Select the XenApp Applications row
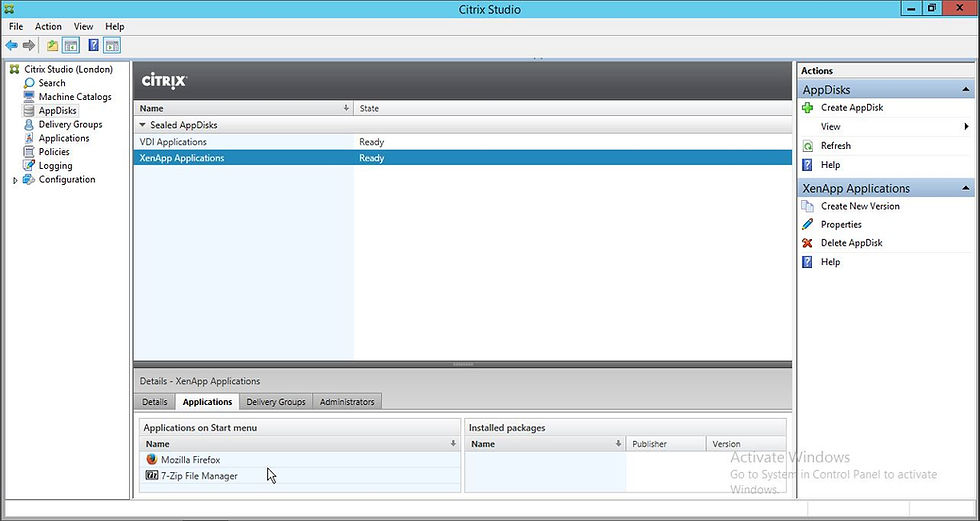 (x=462, y=158)
